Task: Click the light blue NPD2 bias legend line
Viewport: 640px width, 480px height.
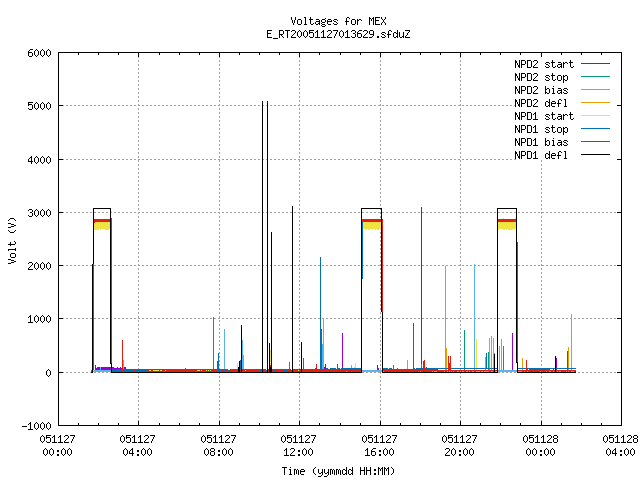Action: [595, 90]
